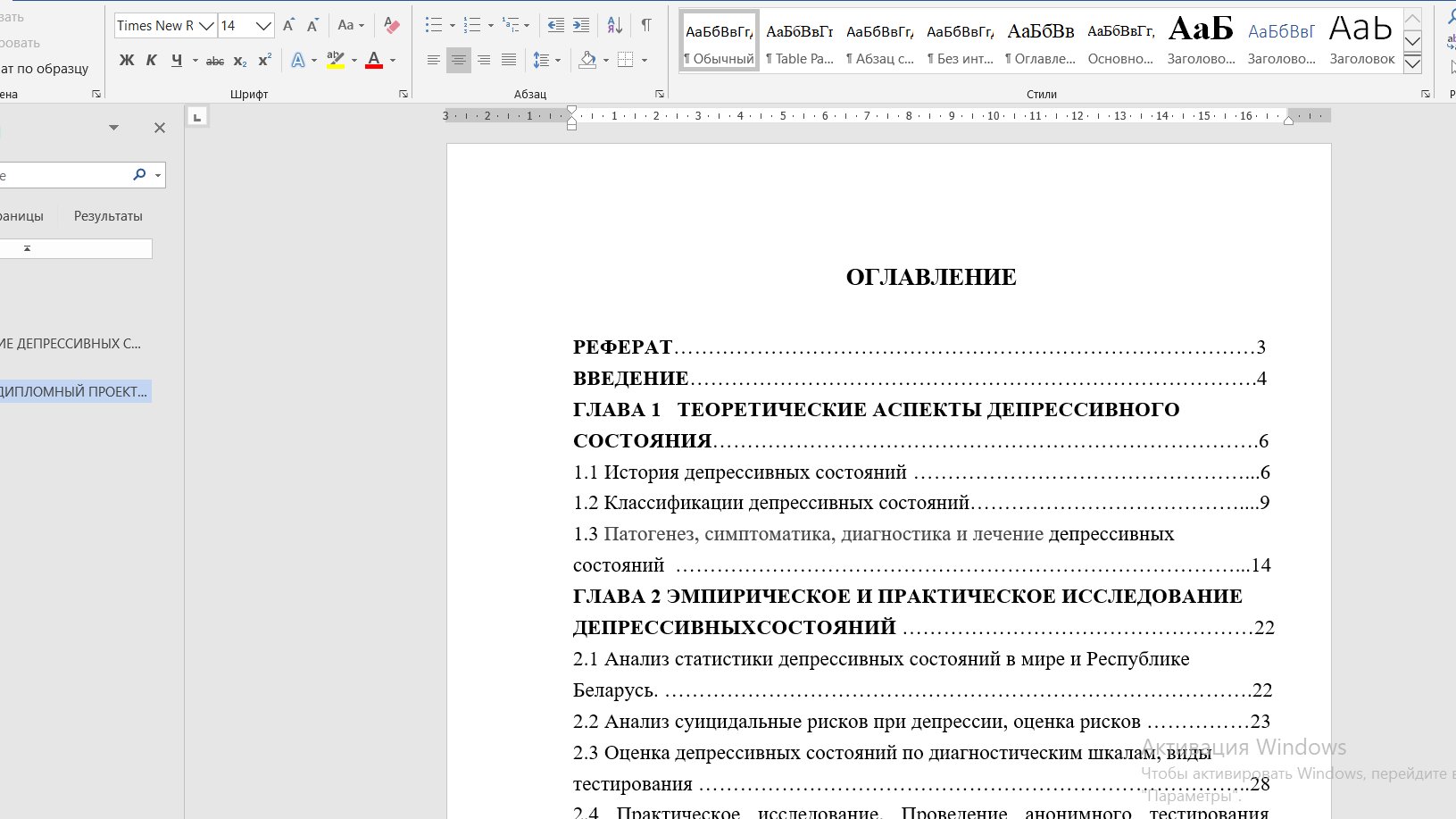The image size is (1456, 819).
Task: Search document with the magnifier icon
Action: [139, 175]
